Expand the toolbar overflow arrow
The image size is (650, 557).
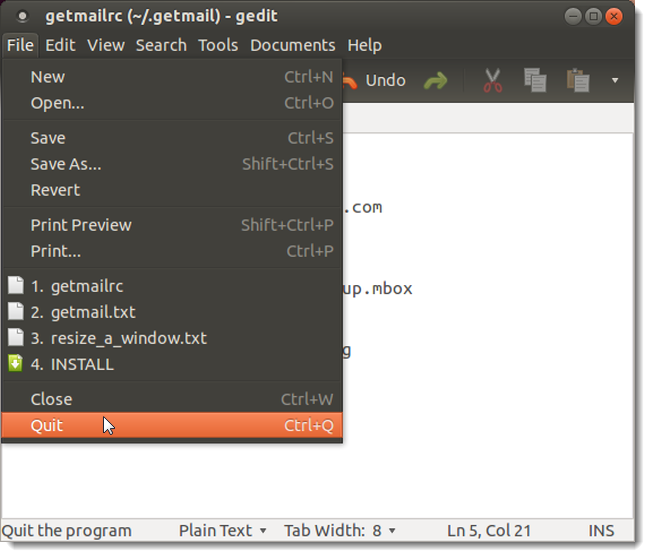(615, 80)
